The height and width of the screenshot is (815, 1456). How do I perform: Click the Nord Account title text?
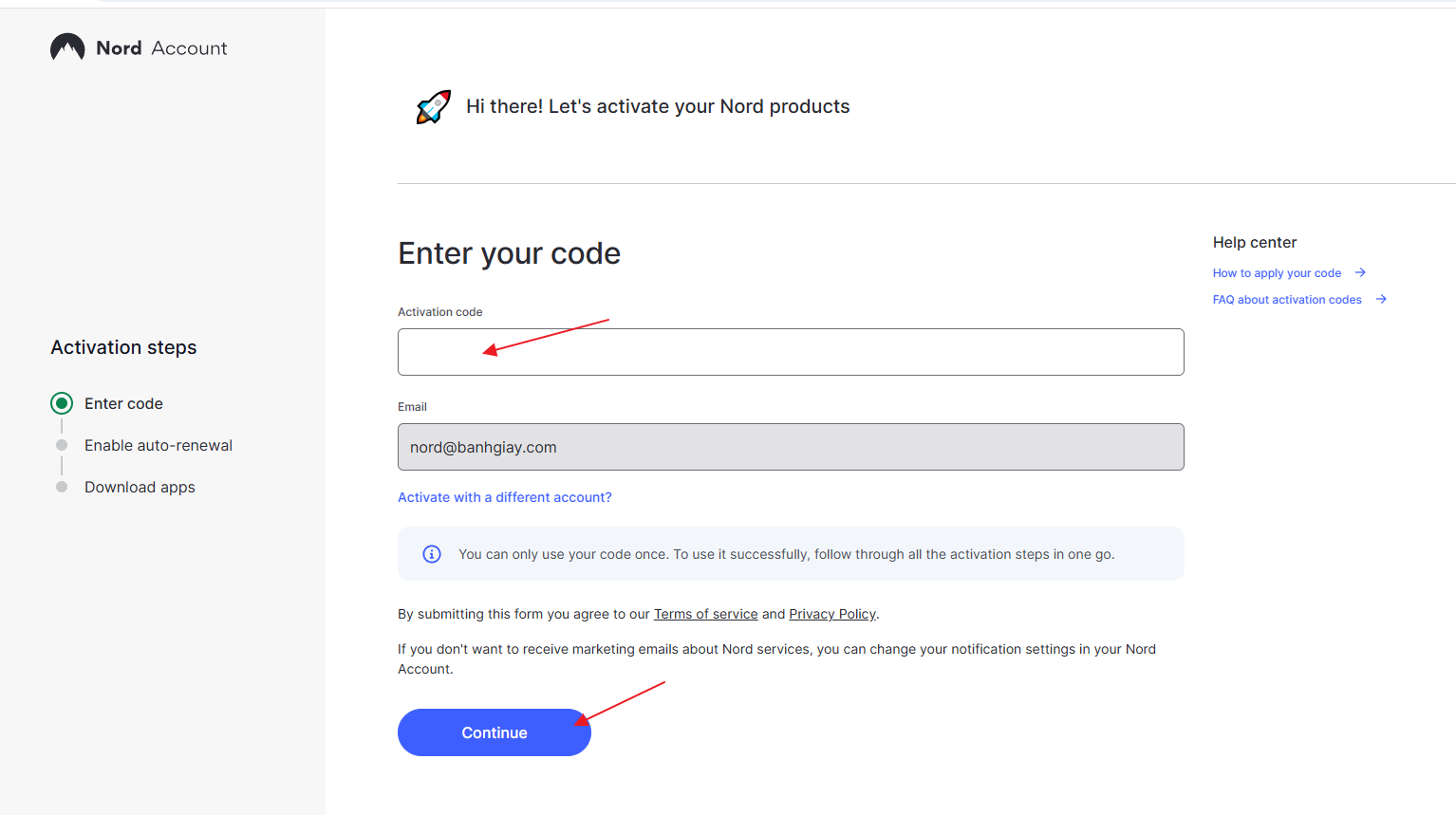tap(161, 48)
